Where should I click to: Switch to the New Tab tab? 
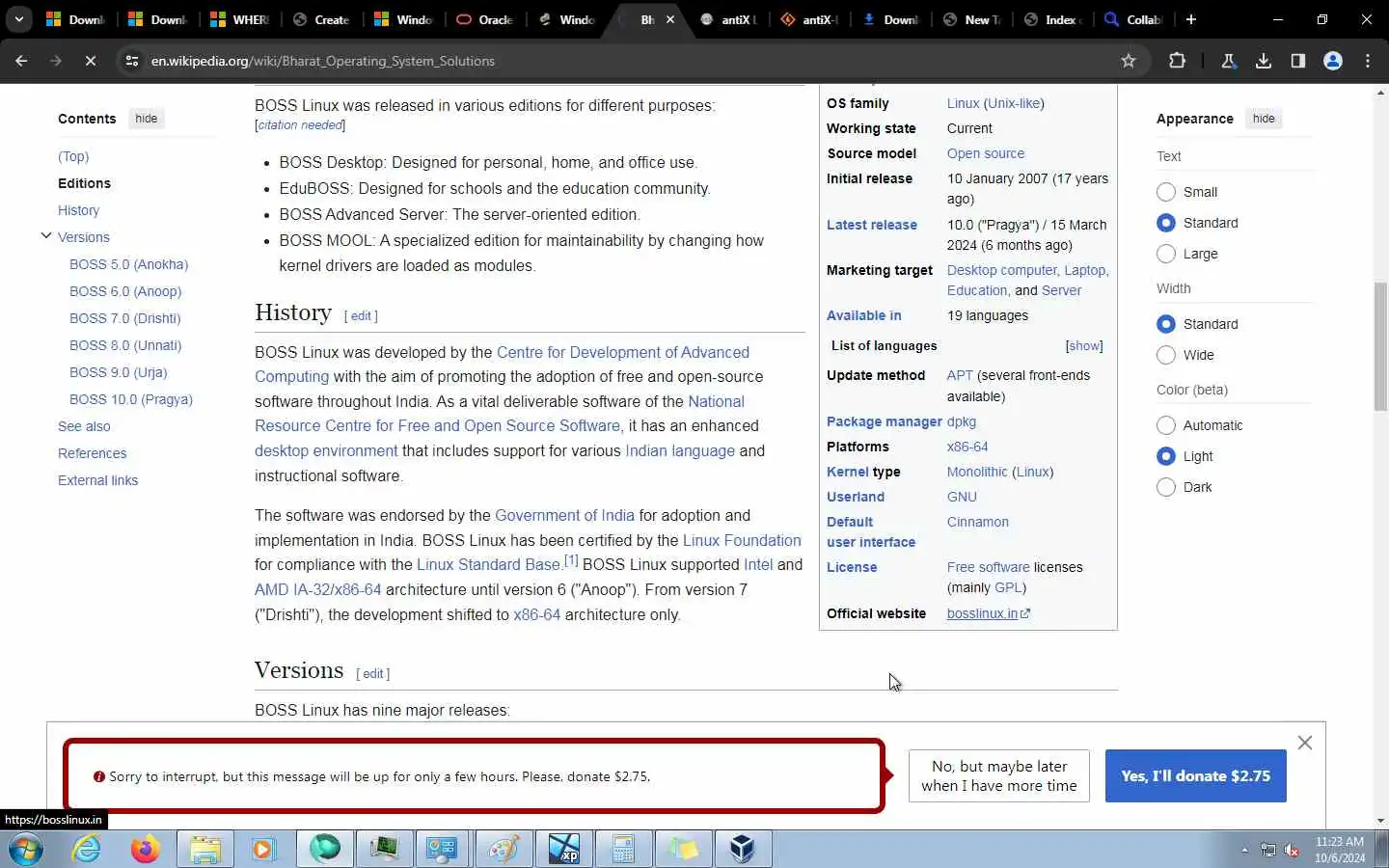(x=972, y=19)
